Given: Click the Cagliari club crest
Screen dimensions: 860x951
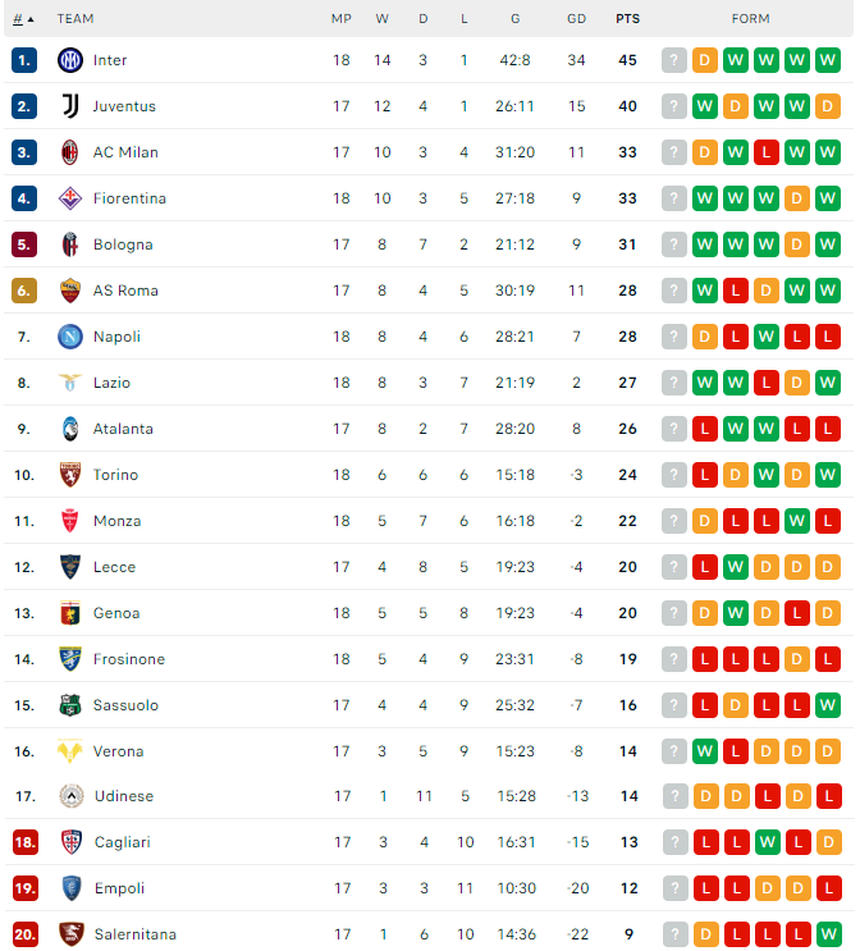Looking at the screenshot, I should click(70, 842).
